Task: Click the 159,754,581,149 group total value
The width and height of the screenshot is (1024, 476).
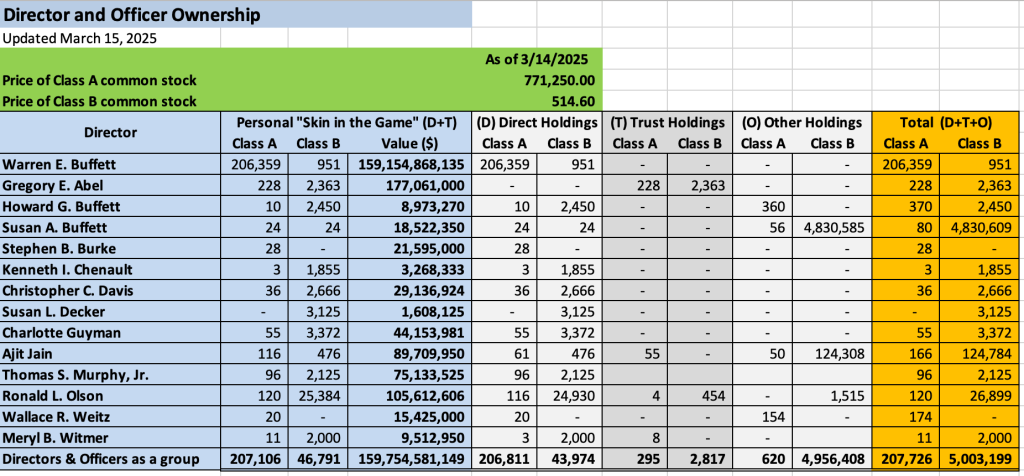Action: point(409,458)
